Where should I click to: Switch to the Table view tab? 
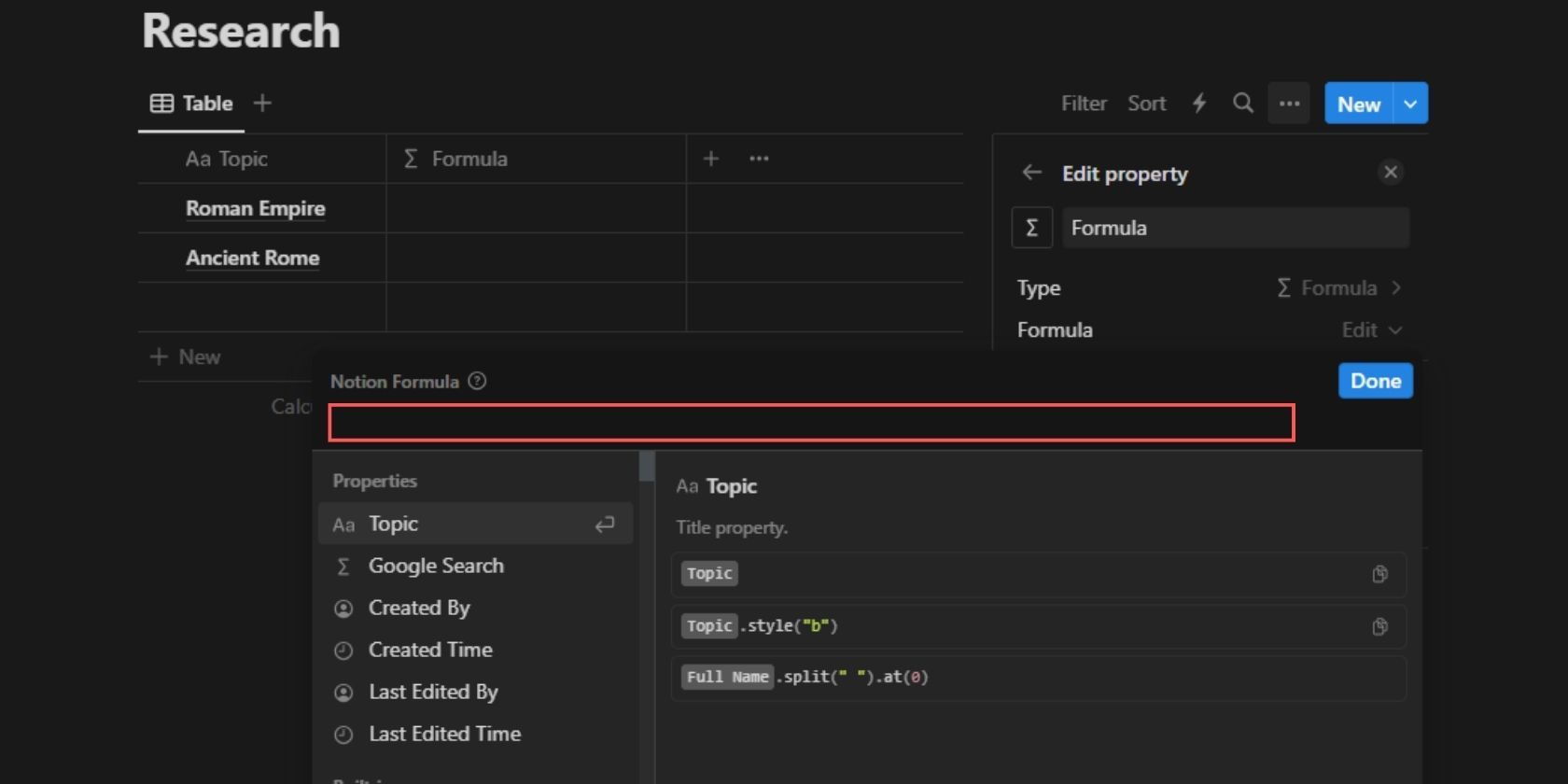[192, 104]
